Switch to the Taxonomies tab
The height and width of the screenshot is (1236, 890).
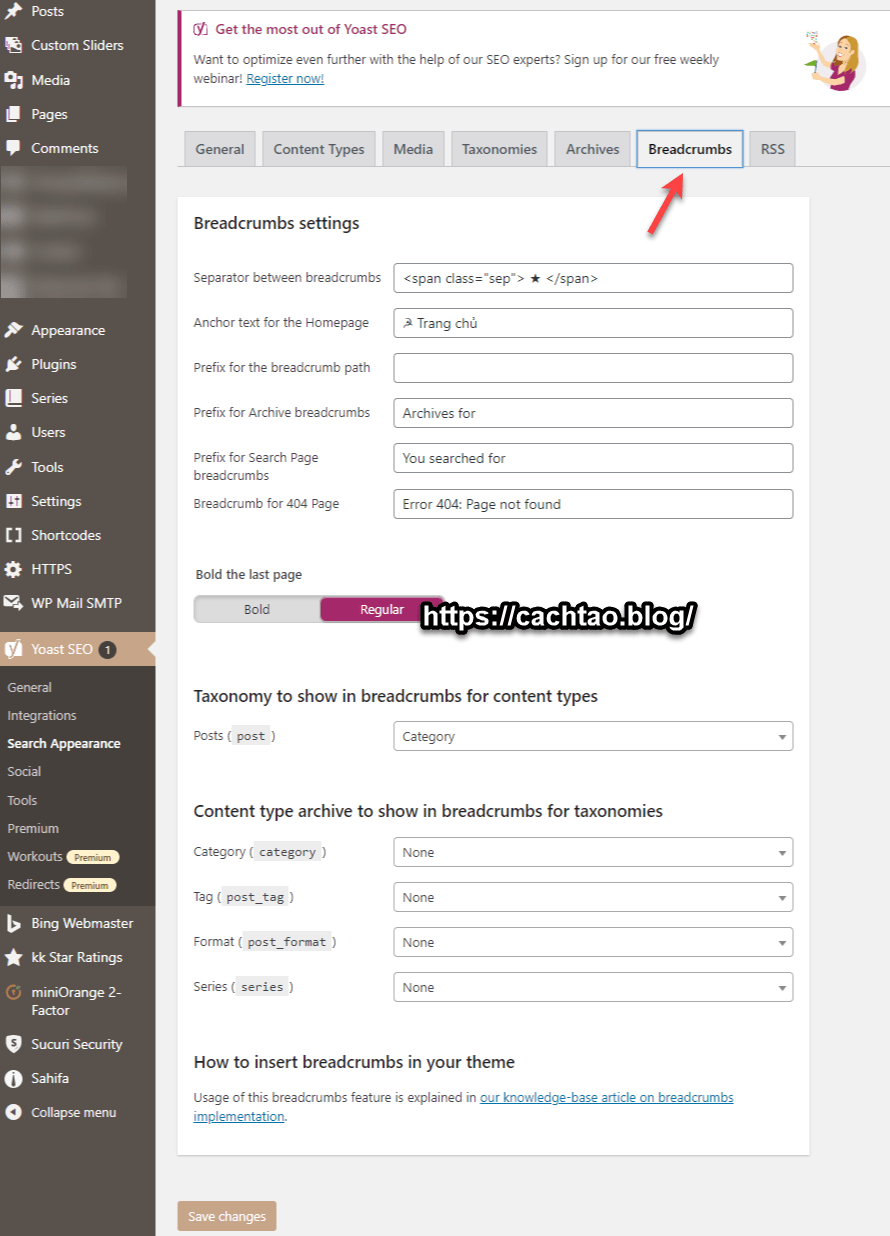click(x=499, y=149)
